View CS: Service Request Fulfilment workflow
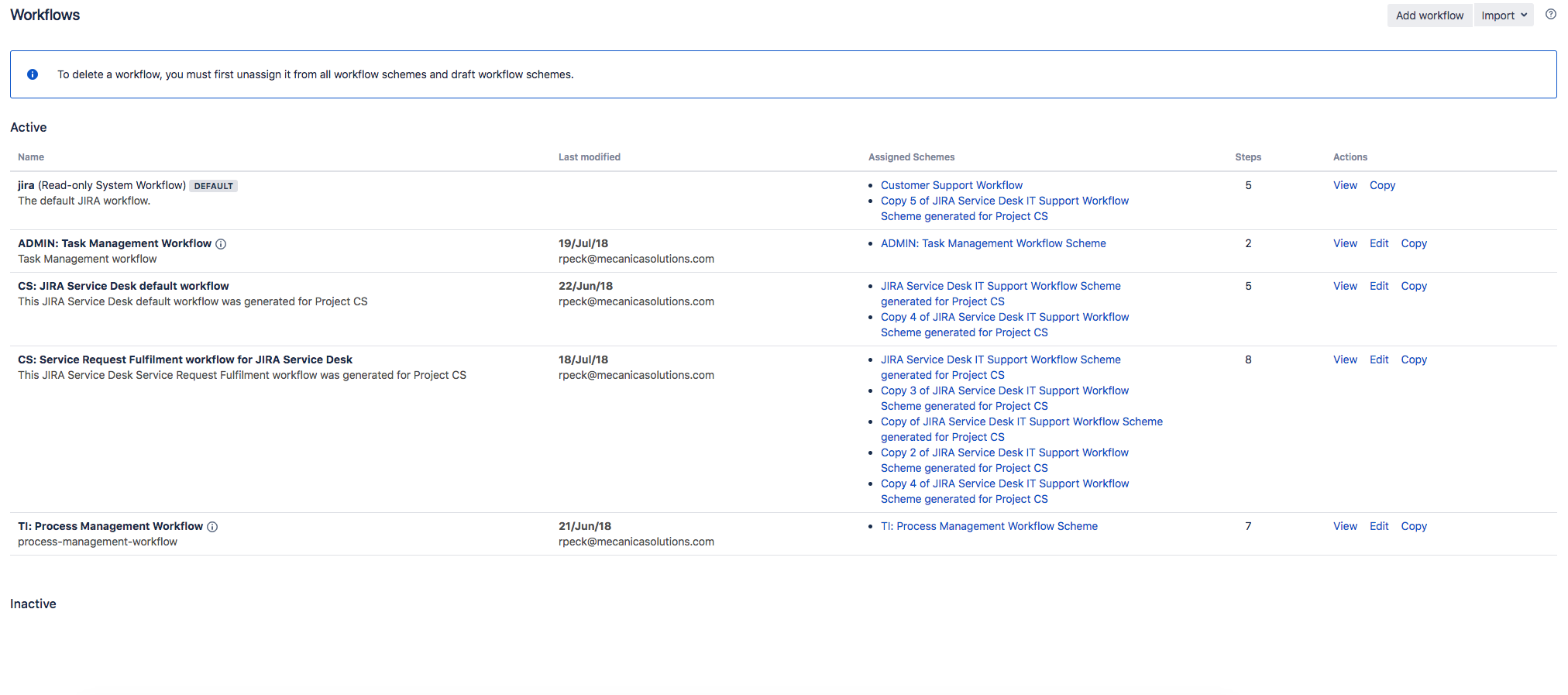1568x695 pixels. tap(1345, 360)
